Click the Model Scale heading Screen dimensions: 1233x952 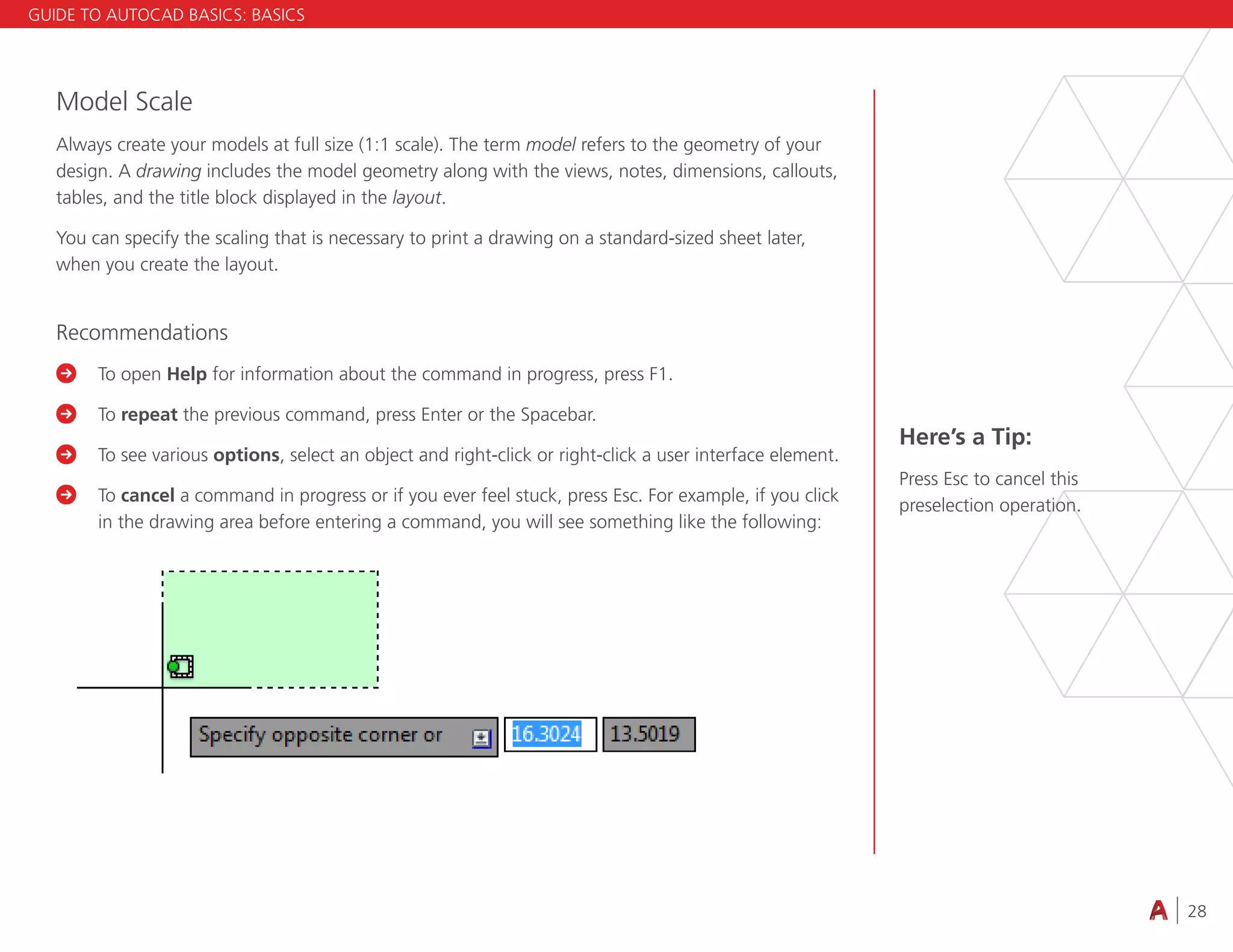click(124, 101)
